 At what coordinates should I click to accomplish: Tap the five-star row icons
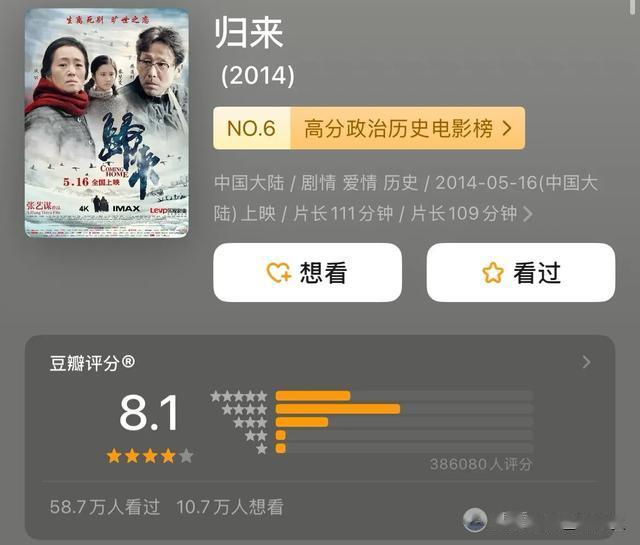pyautogui.click(x=239, y=396)
